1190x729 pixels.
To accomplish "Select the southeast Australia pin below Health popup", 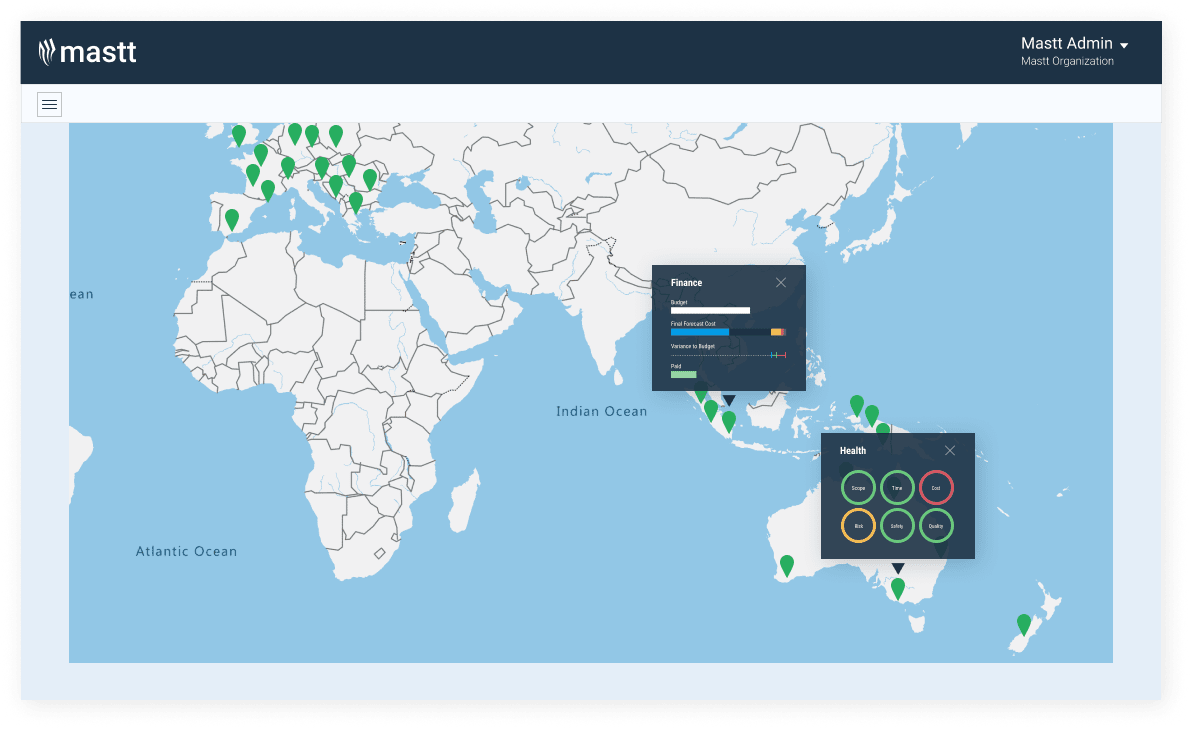I will (898, 588).
